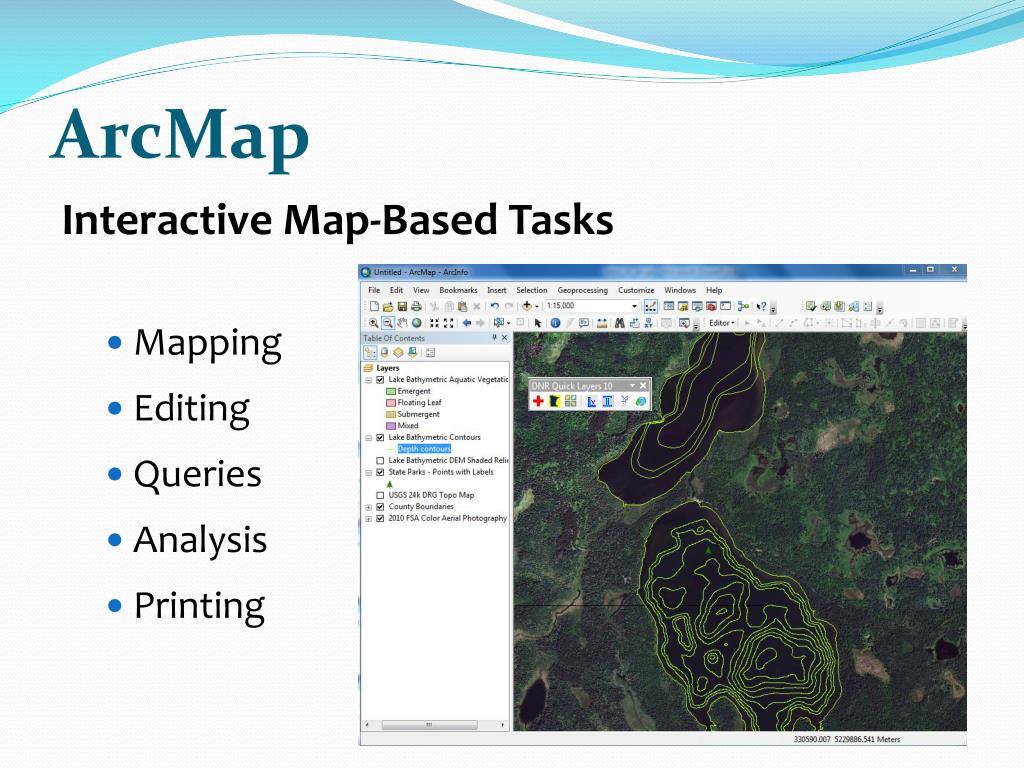This screenshot has width=1024, height=768.
Task: Uncheck County Boundaries layer
Action: [x=380, y=507]
